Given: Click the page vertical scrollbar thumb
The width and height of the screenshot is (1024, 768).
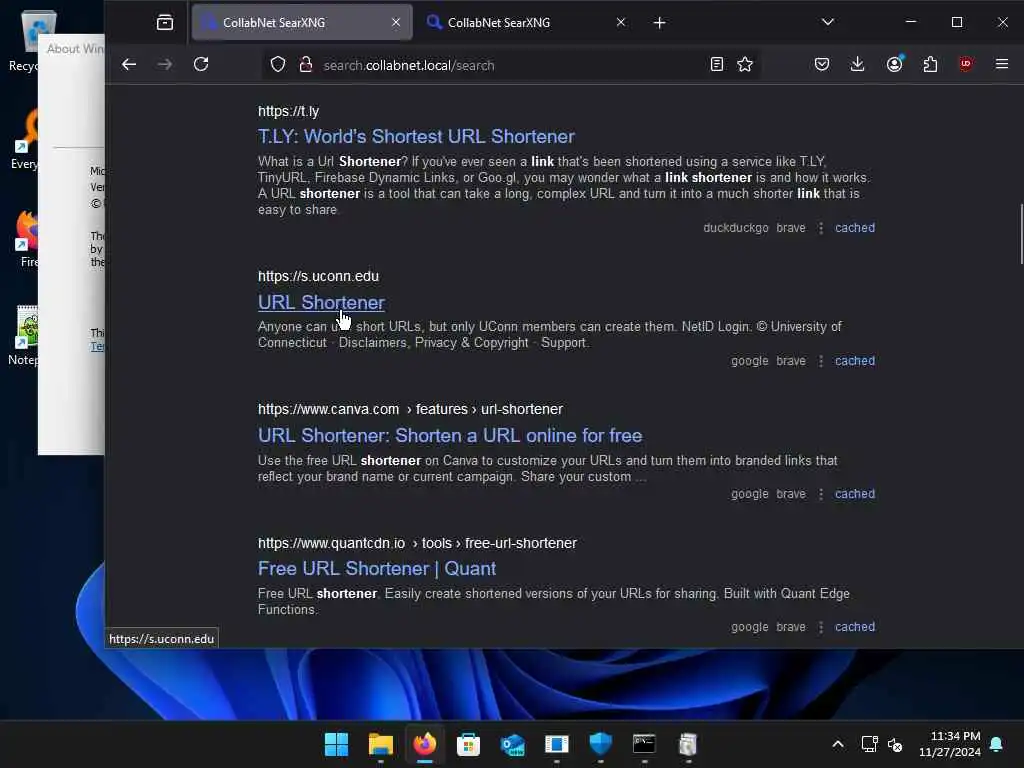Looking at the screenshot, I should pyautogui.click(x=1021, y=234).
